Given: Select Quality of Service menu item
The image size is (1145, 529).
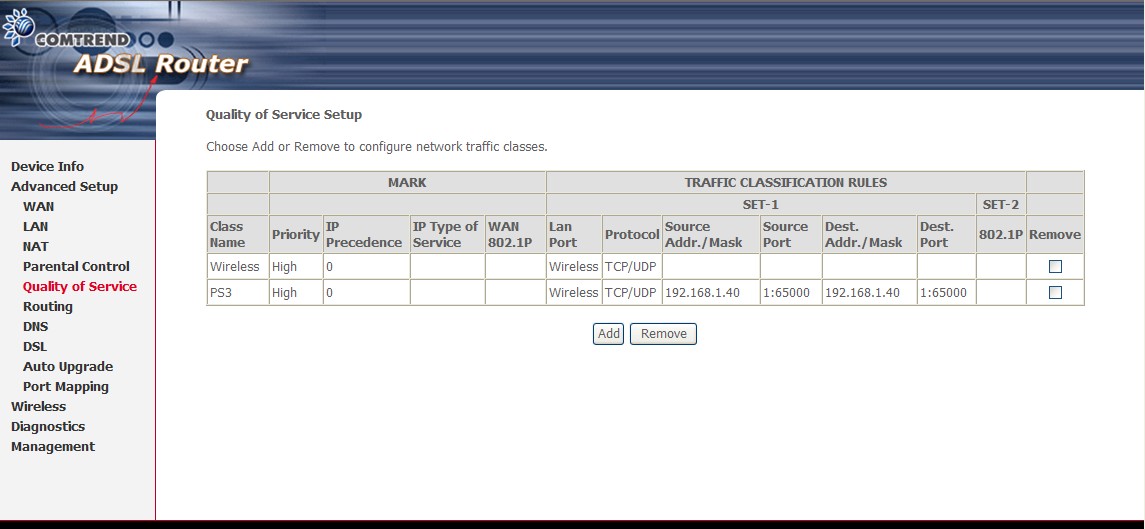Looking at the screenshot, I should (79, 287).
